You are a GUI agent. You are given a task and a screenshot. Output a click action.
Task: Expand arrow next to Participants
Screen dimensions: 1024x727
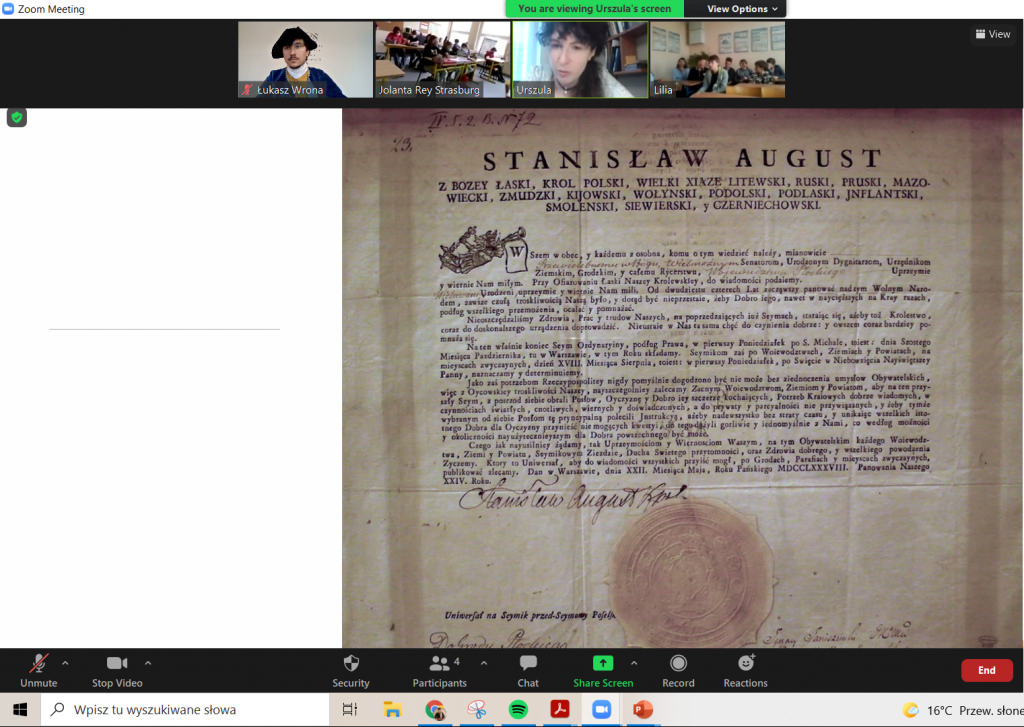484,663
